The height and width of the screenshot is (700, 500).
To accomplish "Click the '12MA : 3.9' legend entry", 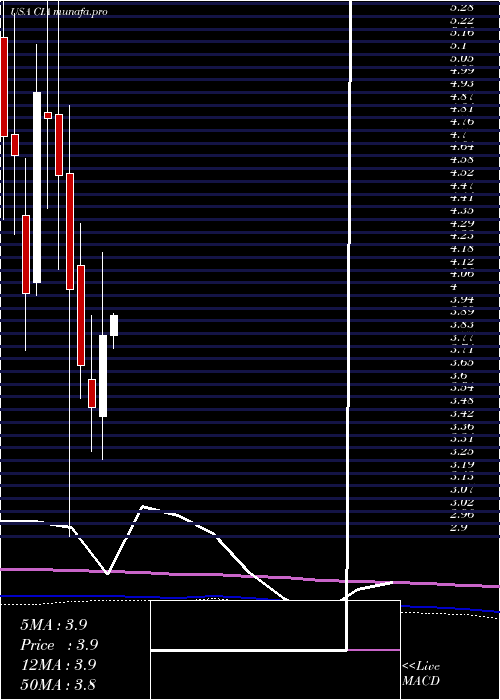I will click(x=58, y=665).
